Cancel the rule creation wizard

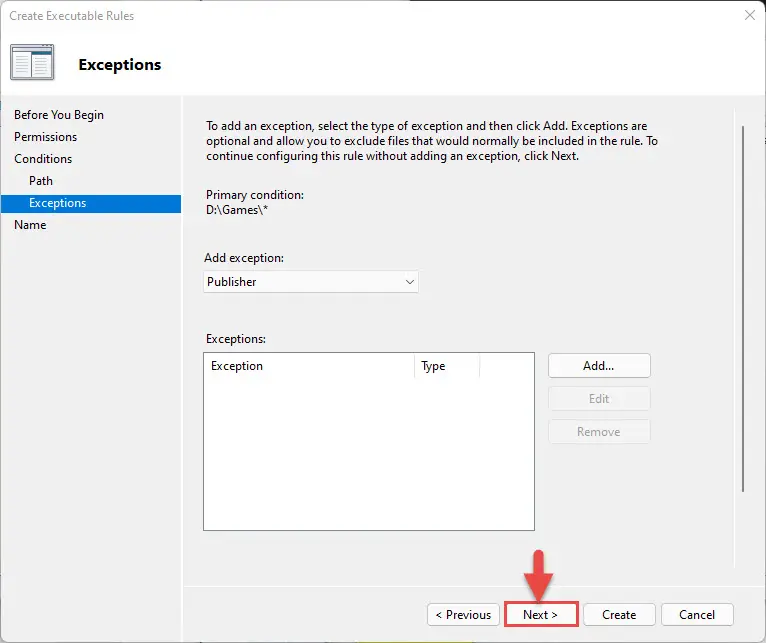[697, 614]
